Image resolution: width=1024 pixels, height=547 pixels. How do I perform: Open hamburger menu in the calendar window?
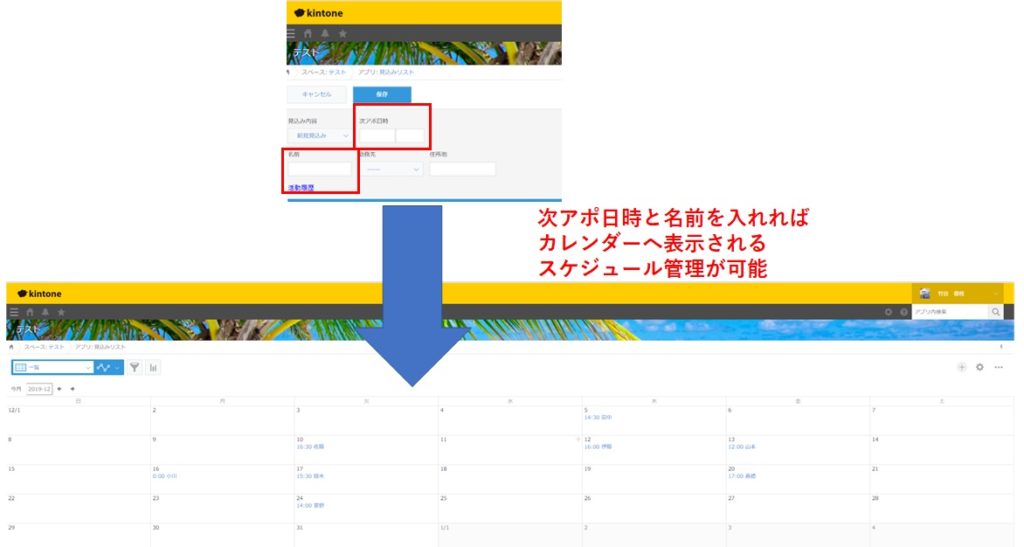point(14,312)
